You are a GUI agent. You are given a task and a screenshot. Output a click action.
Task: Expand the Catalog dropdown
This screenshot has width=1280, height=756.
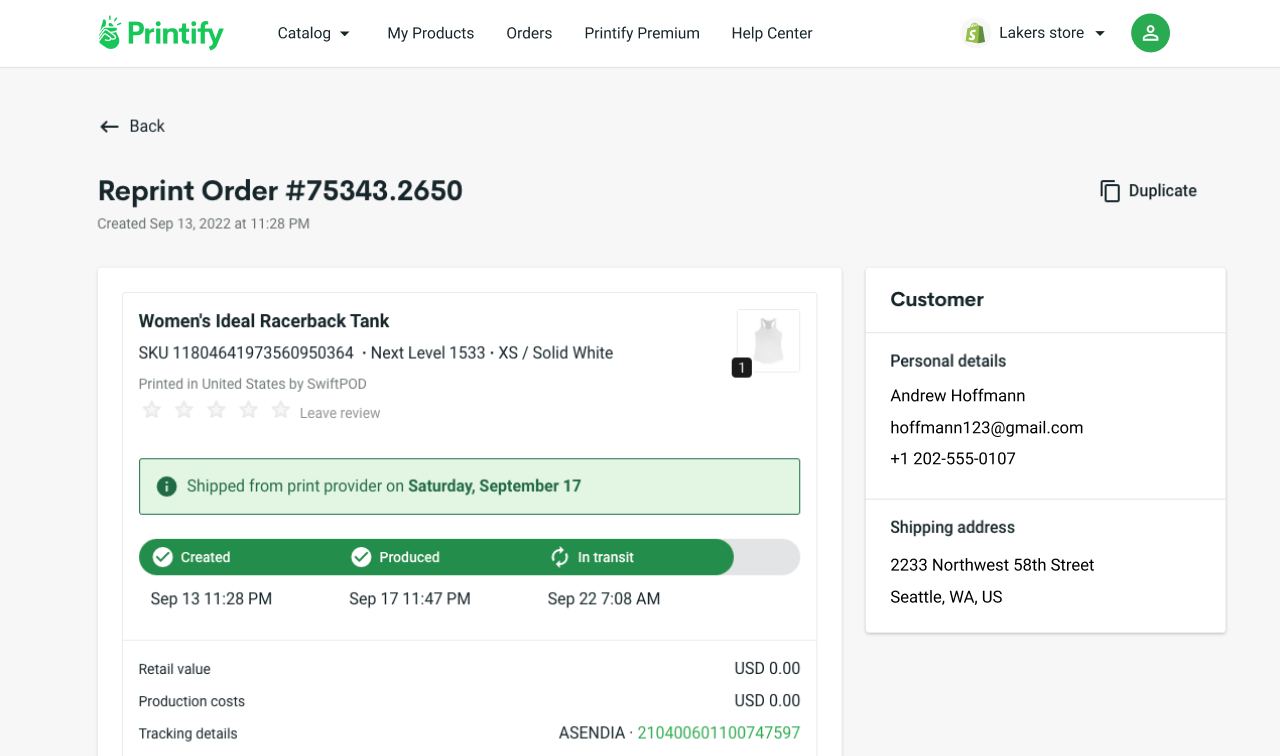(314, 33)
